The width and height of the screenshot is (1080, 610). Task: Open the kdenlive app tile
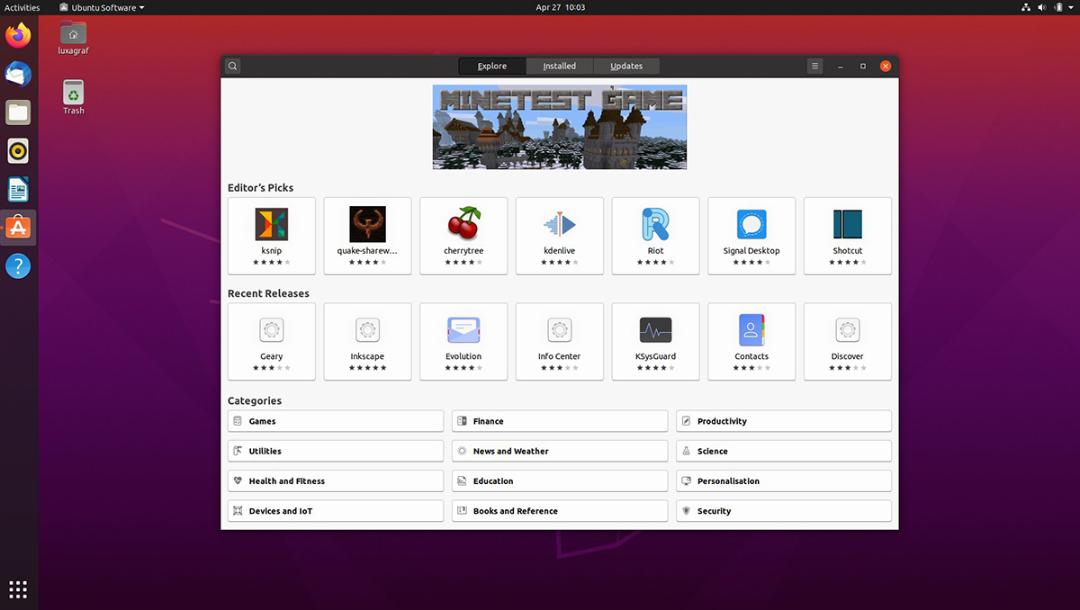(x=559, y=236)
